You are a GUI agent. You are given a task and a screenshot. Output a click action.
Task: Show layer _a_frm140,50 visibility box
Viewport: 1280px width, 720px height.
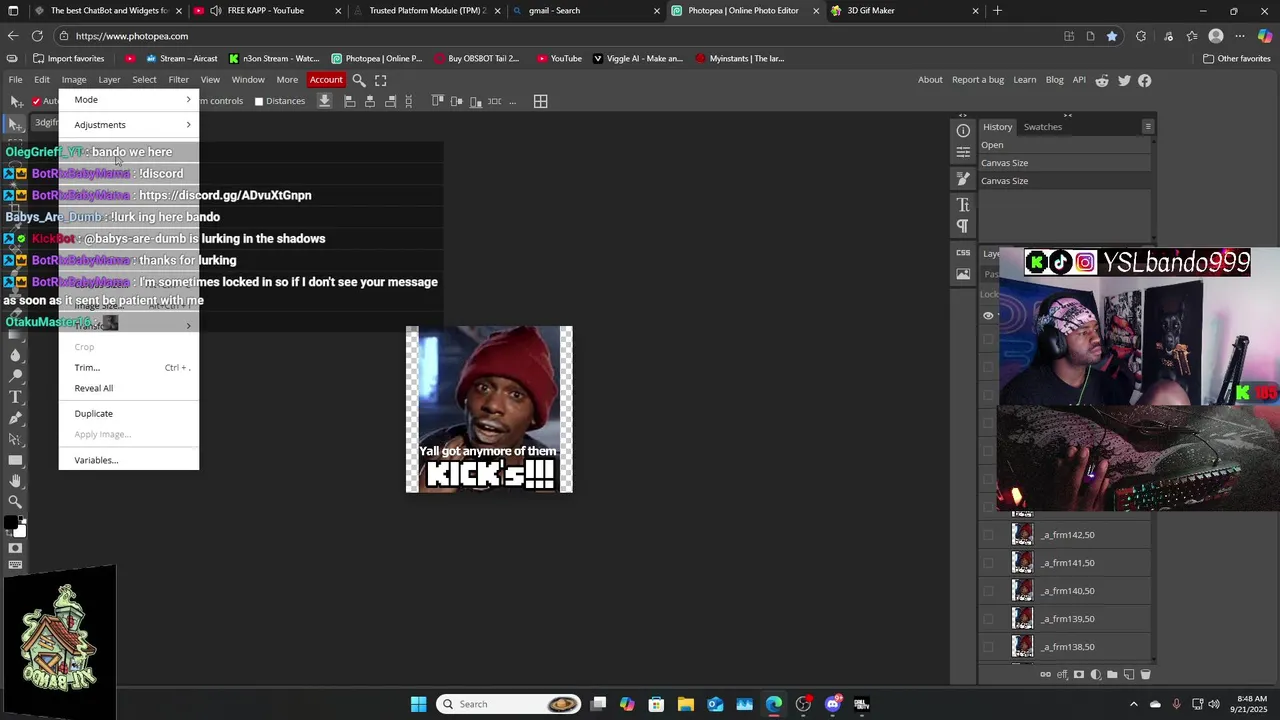(989, 591)
